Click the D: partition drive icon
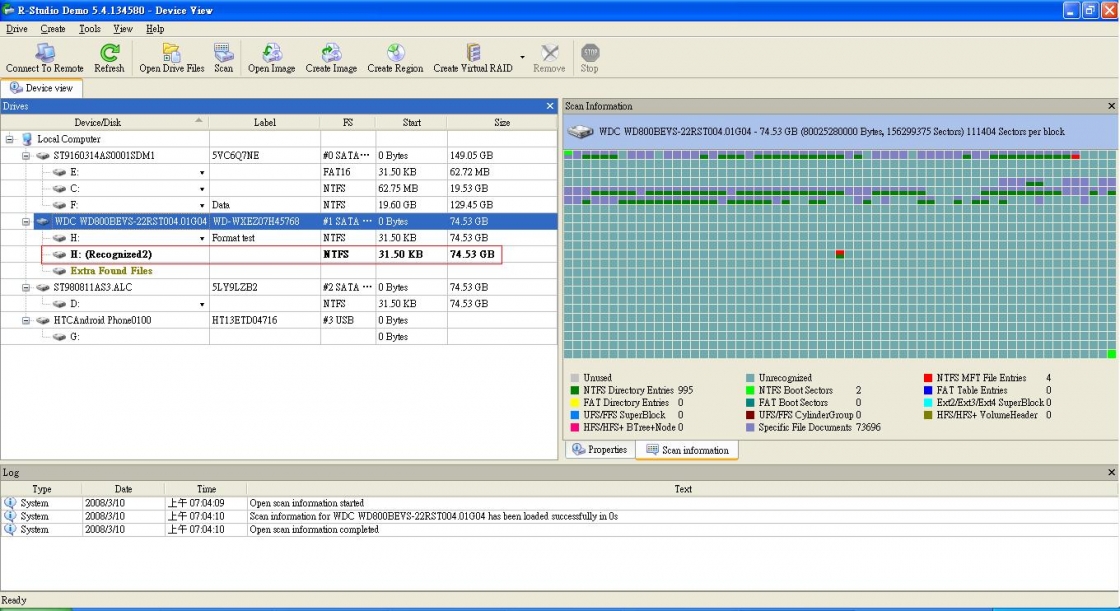Screen dimensions: 1120x611 tap(59, 304)
